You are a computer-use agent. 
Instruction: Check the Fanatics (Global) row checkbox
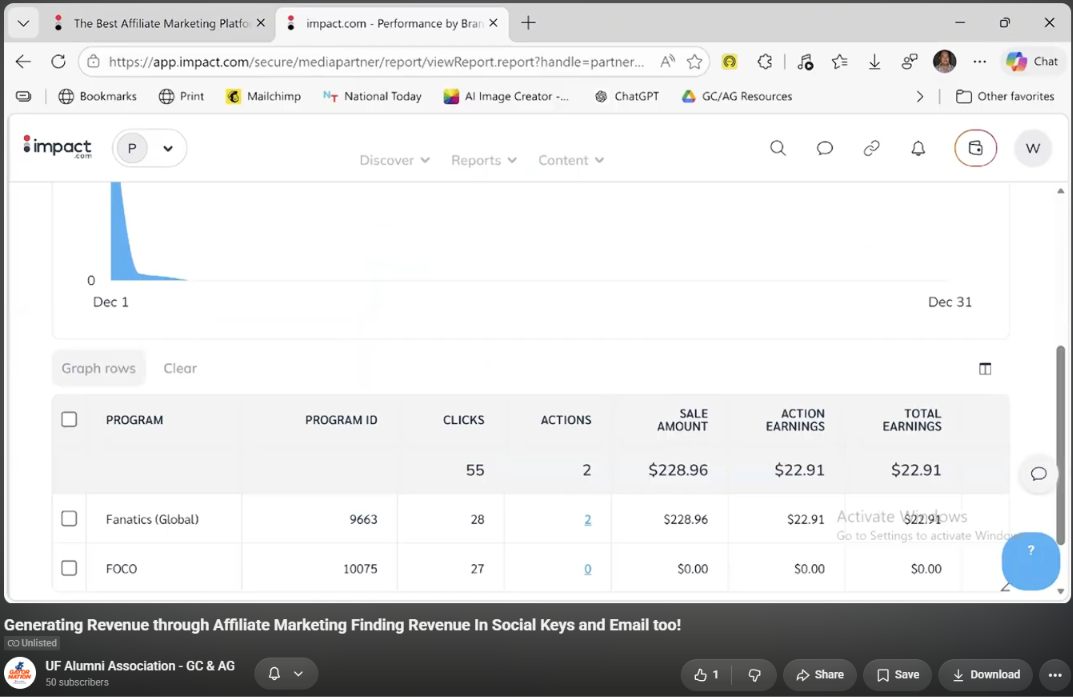pyautogui.click(x=69, y=518)
